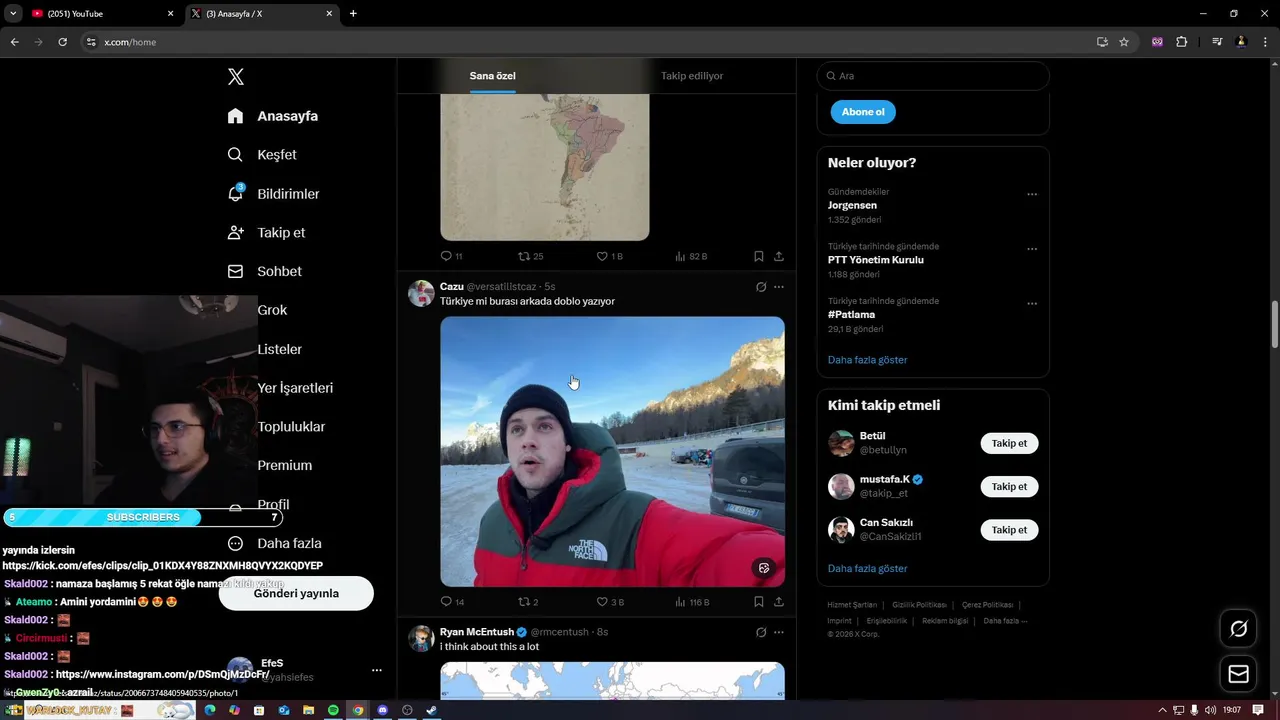Open options for Jorgensen trend

click(x=1032, y=195)
